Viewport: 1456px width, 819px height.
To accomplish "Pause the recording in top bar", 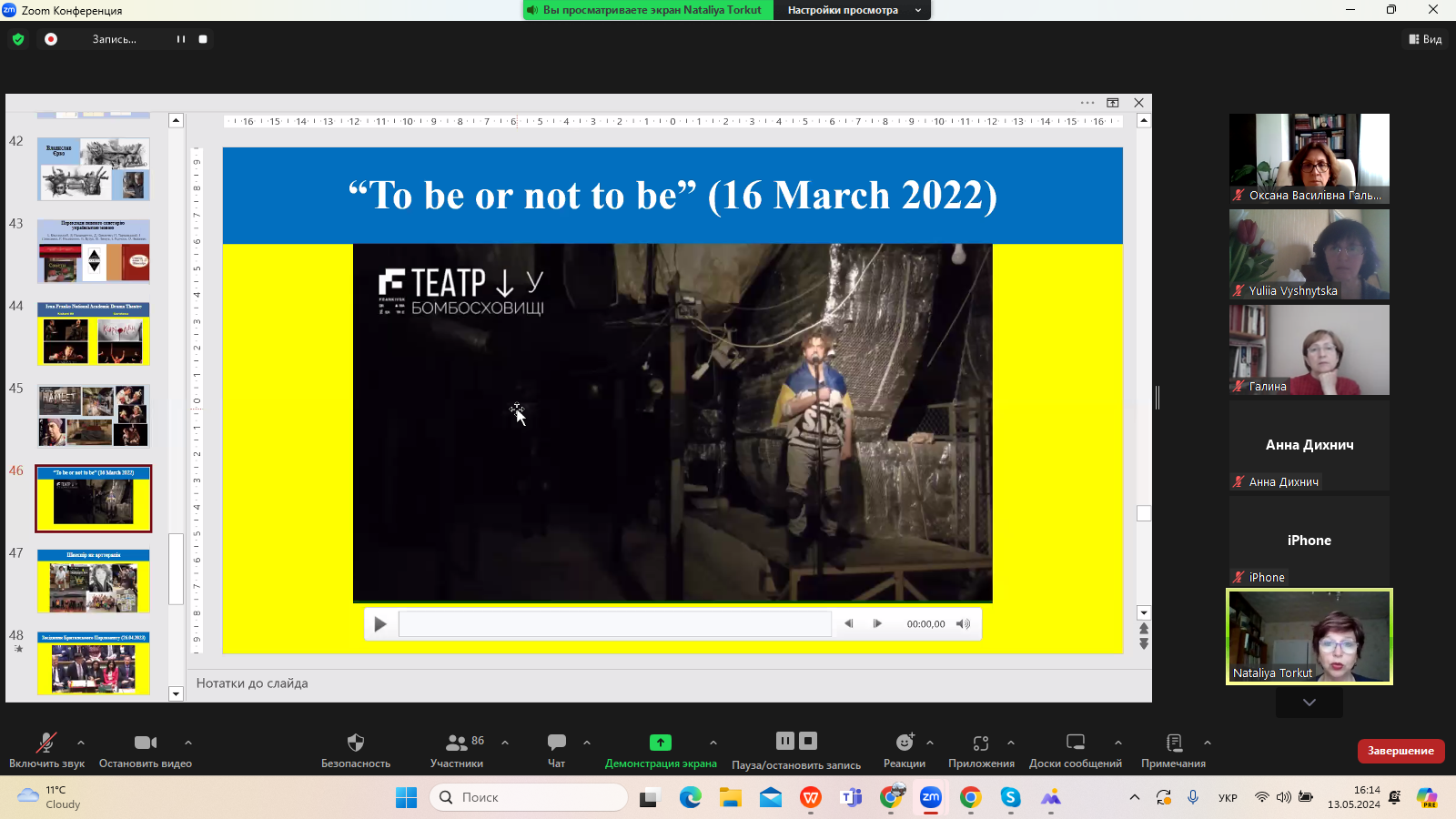I will tap(180, 39).
